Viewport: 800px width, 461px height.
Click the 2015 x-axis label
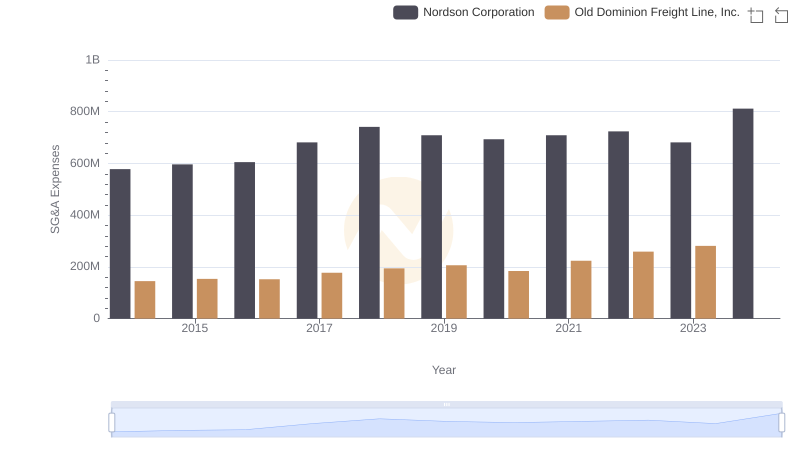194,328
